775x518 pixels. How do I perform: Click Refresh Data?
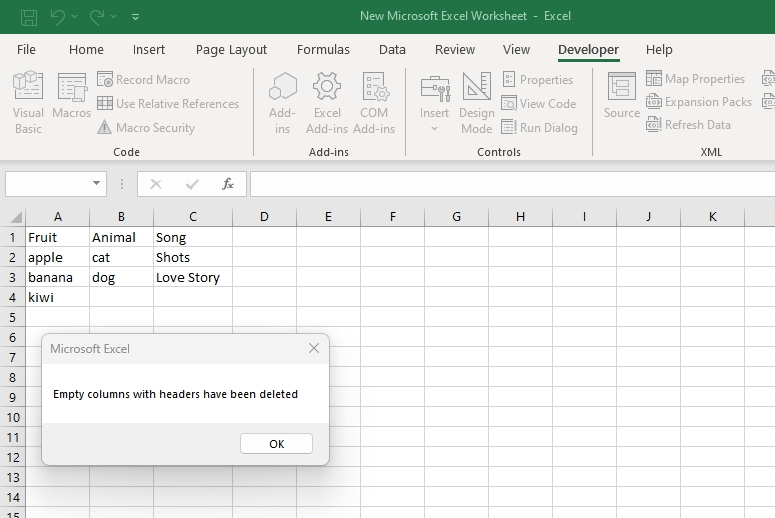pos(689,125)
